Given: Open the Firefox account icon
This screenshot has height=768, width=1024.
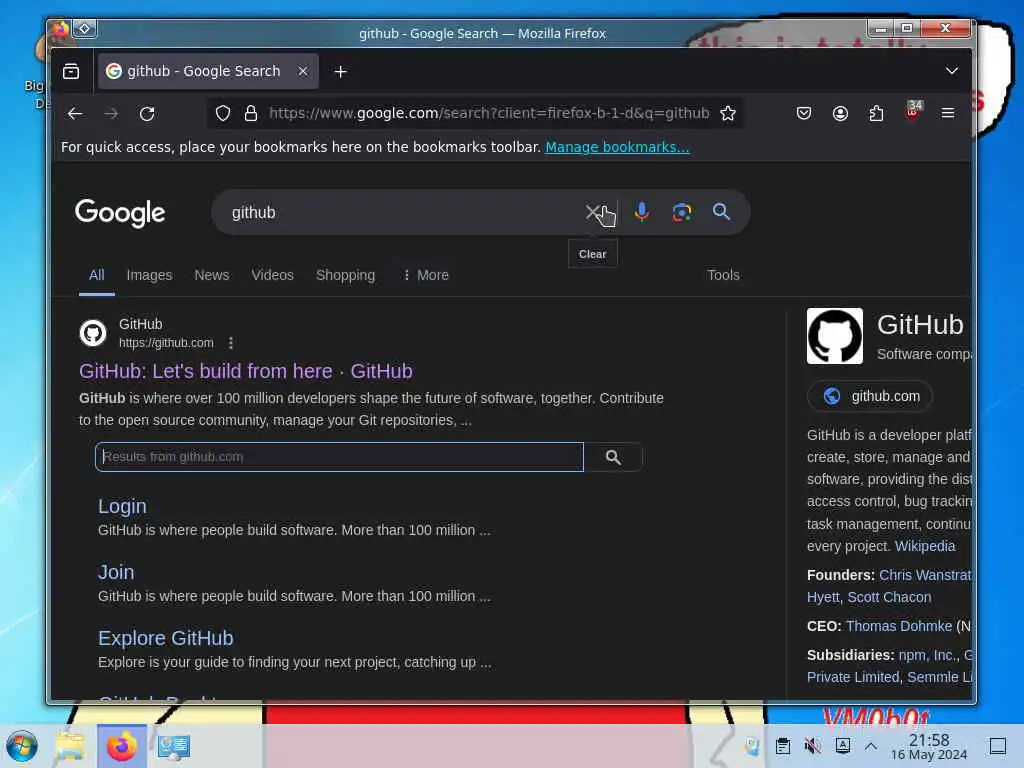Looking at the screenshot, I should (x=840, y=114).
